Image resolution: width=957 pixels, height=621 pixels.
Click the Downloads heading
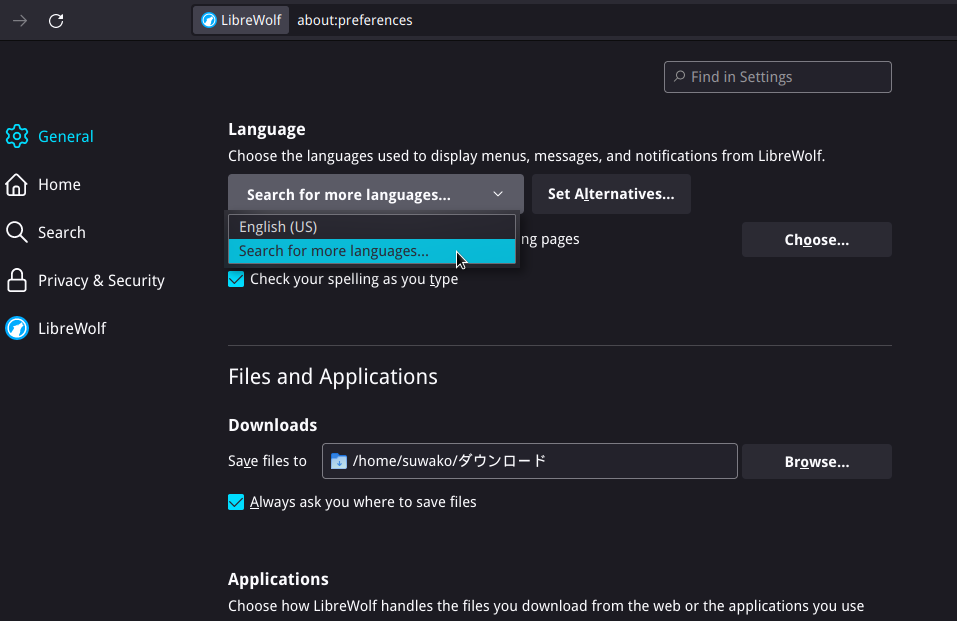272,425
